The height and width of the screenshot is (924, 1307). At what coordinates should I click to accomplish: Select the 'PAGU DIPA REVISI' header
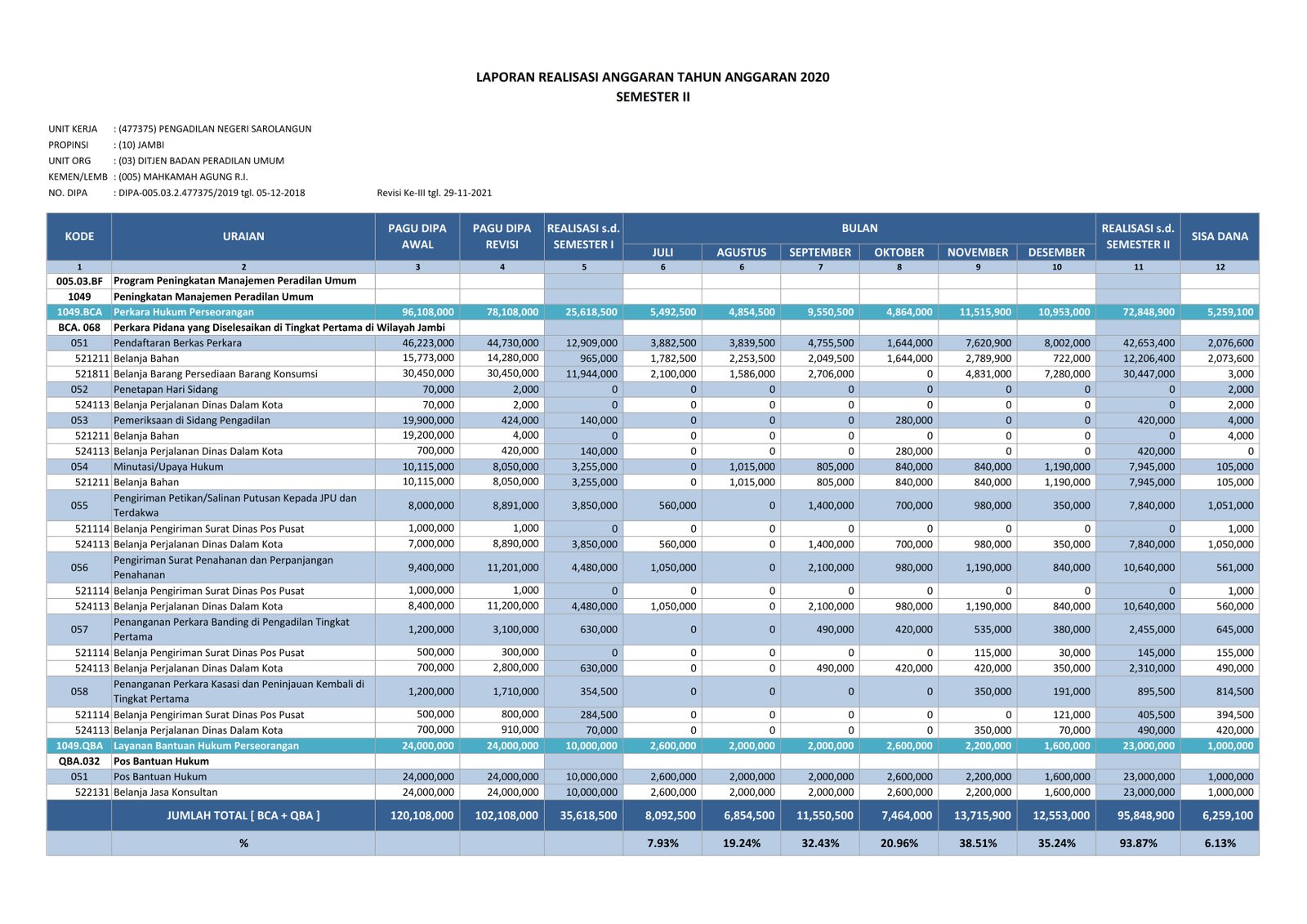click(502, 236)
